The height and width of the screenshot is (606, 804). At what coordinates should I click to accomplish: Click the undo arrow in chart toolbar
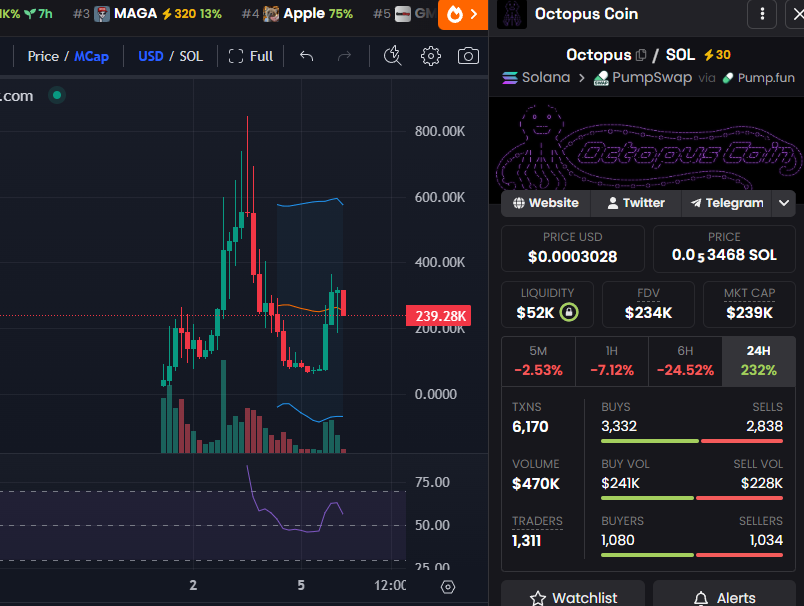307,56
